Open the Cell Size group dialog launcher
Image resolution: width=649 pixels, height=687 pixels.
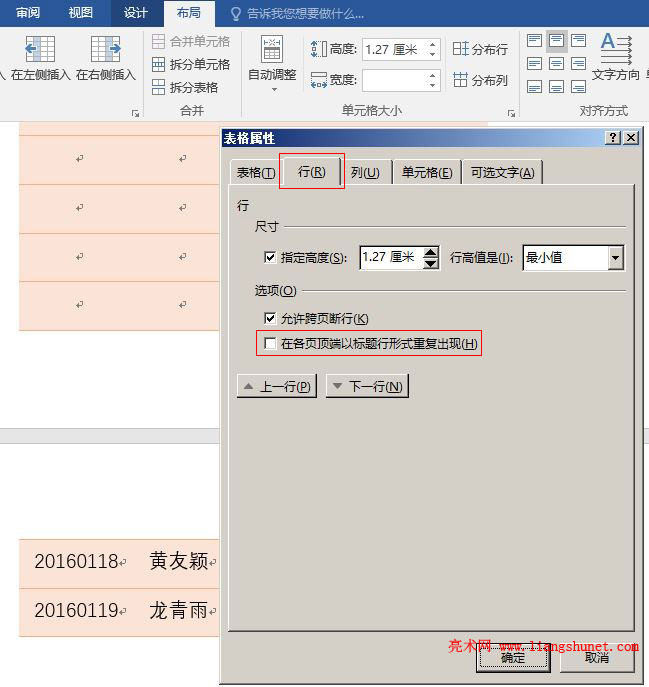coord(511,113)
